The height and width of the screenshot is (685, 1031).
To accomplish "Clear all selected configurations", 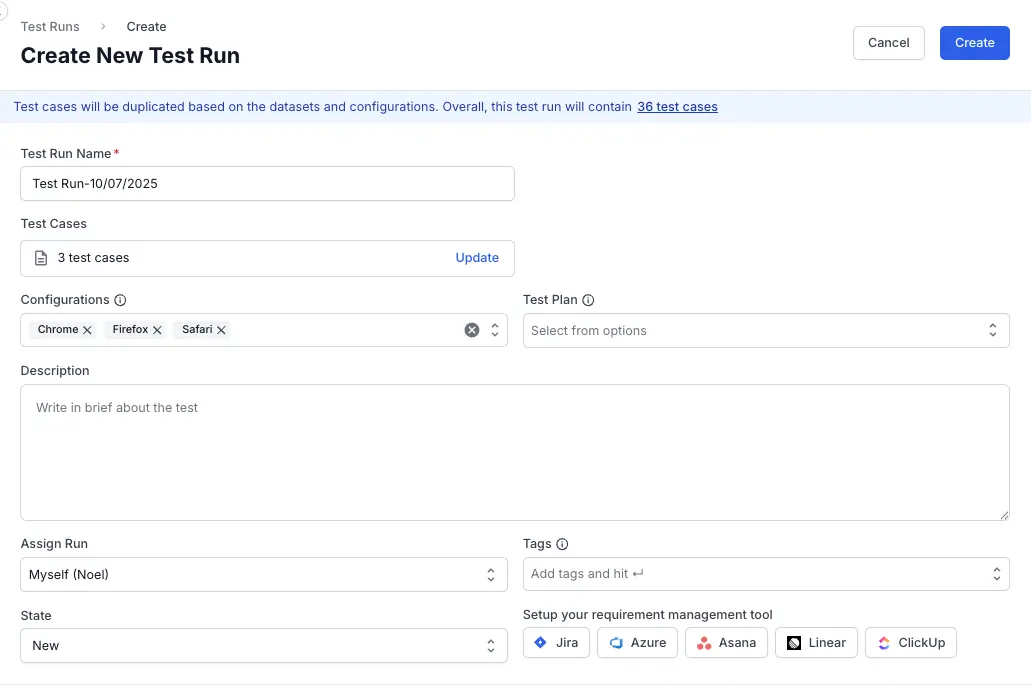I will (x=472, y=330).
